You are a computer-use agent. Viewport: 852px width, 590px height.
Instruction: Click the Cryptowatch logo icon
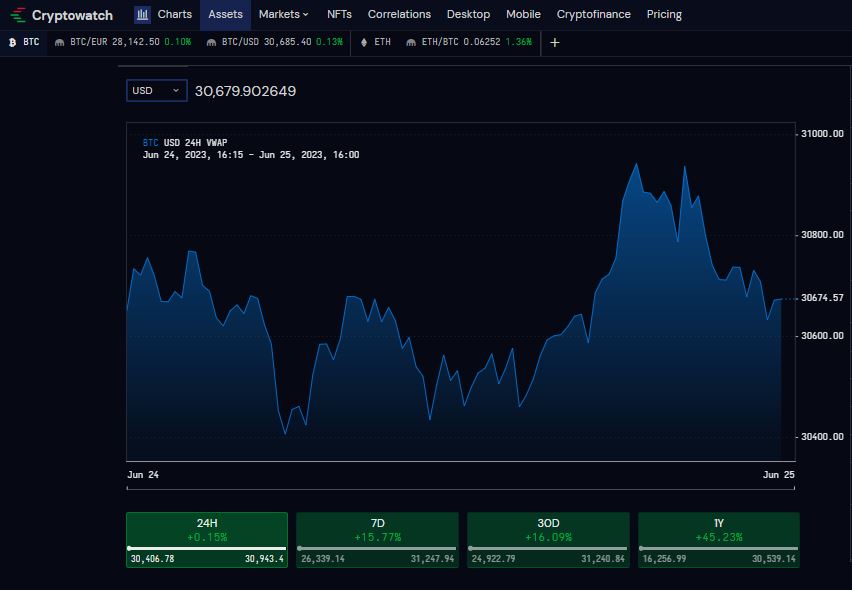pyautogui.click(x=18, y=15)
